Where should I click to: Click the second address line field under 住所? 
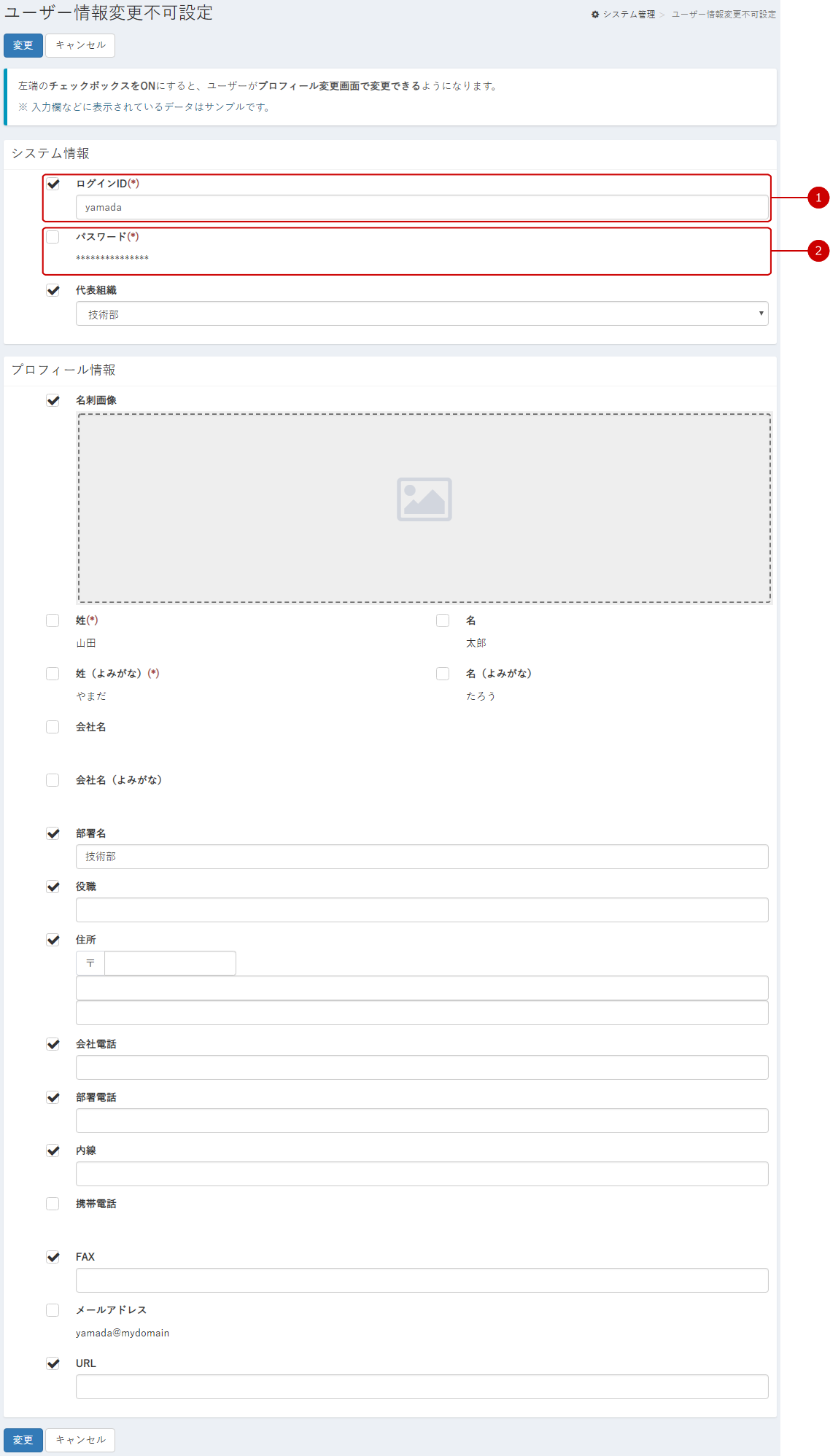[422, 1013]
